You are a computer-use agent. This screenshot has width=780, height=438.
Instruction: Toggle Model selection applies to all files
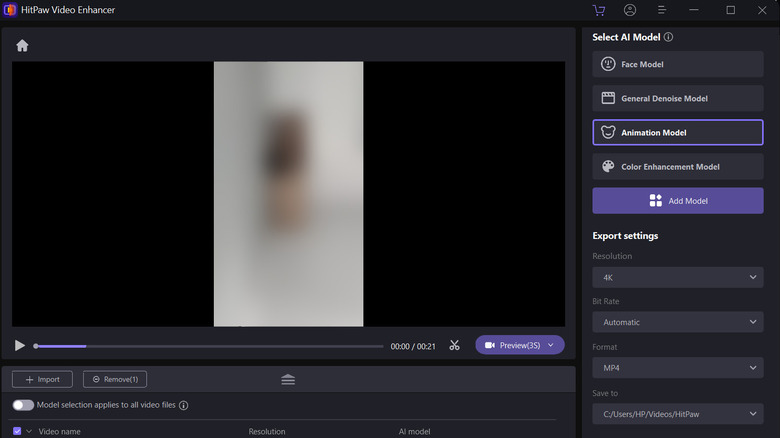[23, 405]
